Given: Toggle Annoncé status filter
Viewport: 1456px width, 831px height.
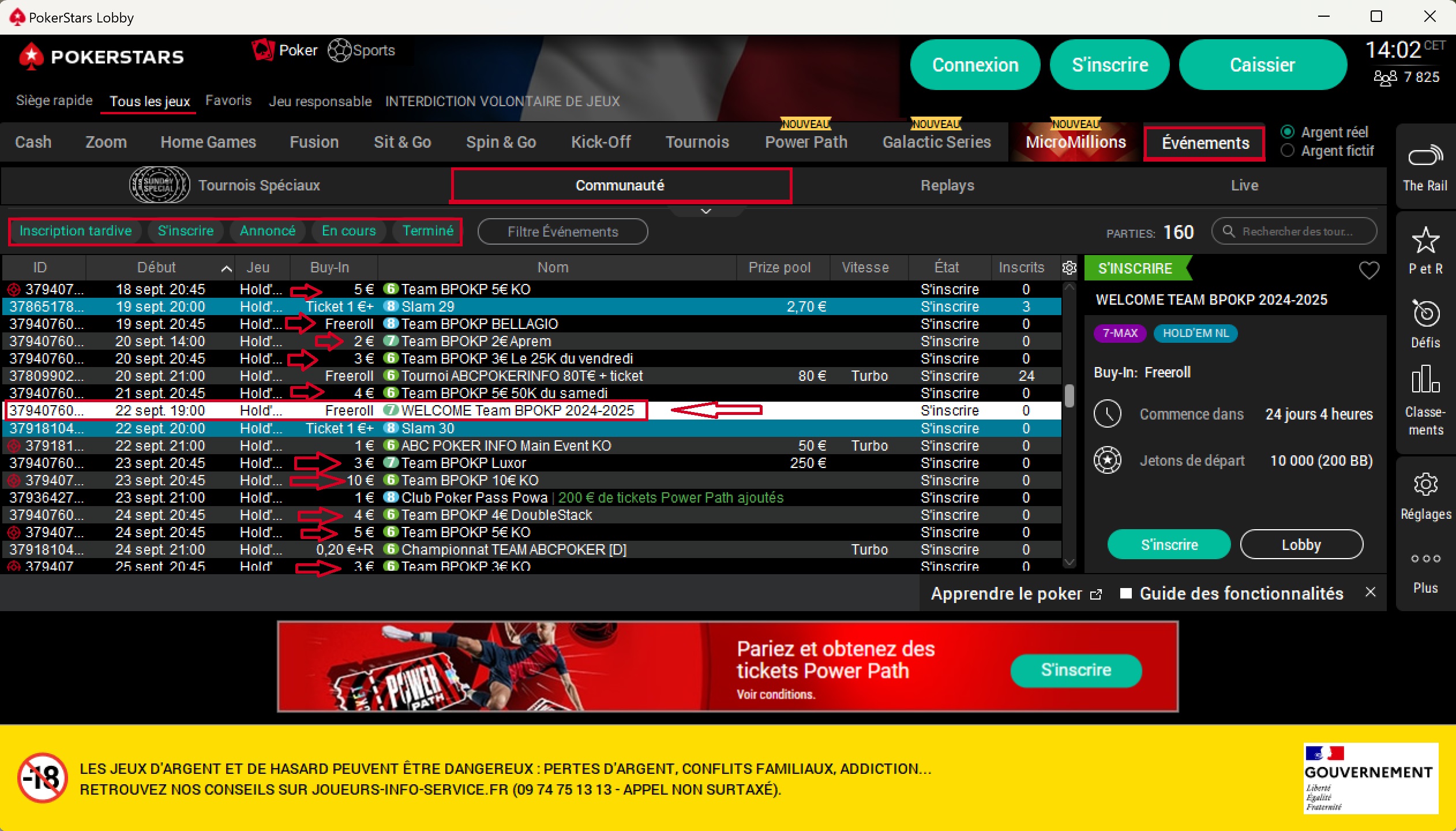Looking at the screenshot, I should point(268,231).
